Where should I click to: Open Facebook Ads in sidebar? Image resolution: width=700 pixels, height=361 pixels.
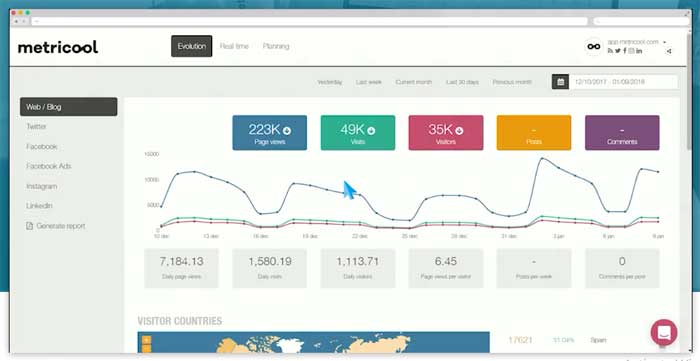coord(49,166)
